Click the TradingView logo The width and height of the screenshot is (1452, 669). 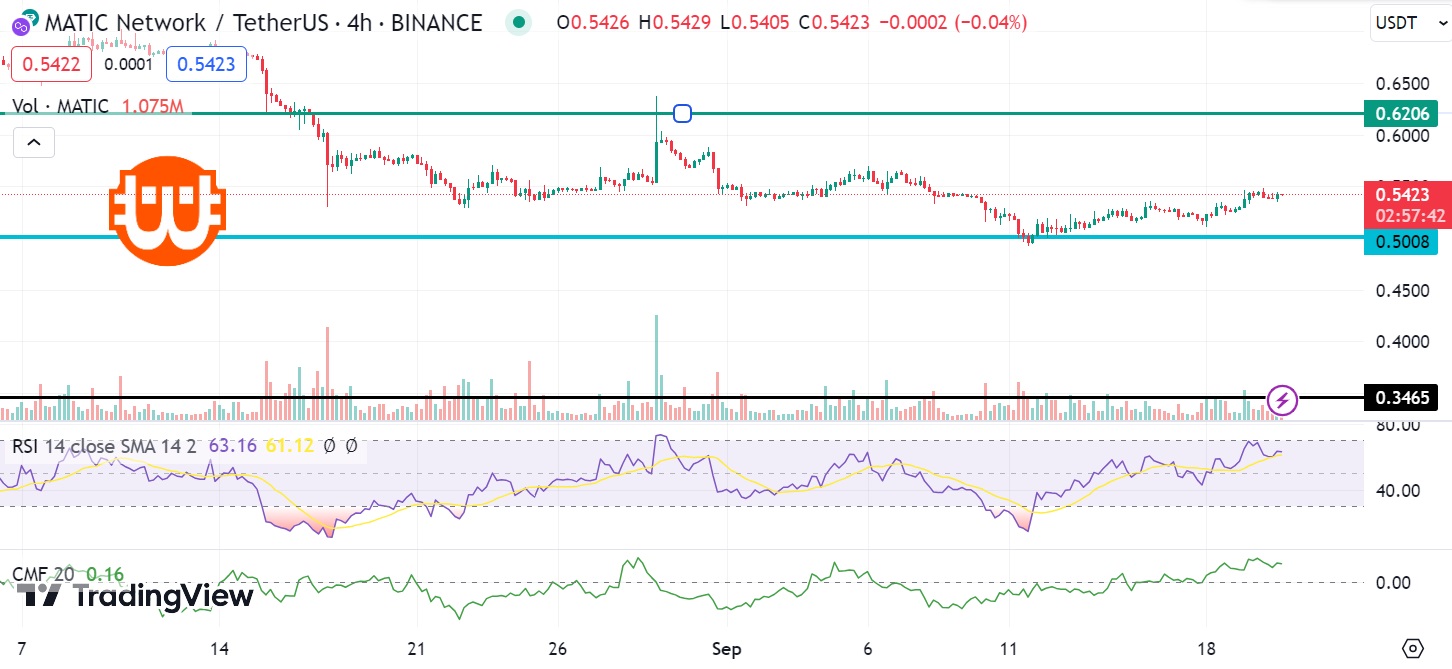click(136, 597)
